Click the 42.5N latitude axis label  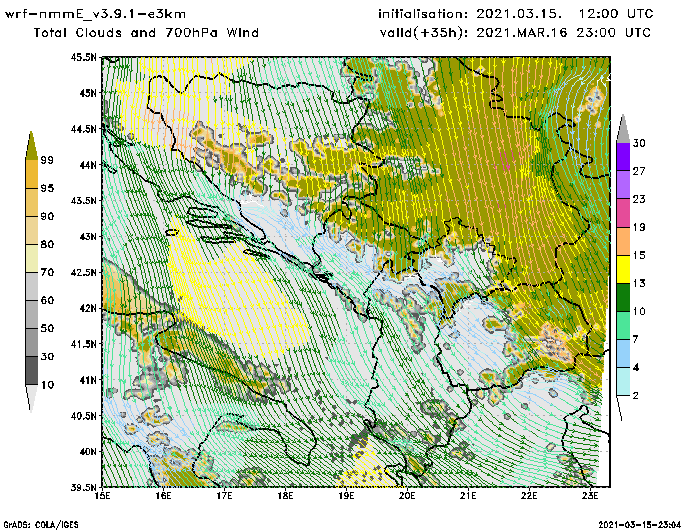tap(83, 272)
